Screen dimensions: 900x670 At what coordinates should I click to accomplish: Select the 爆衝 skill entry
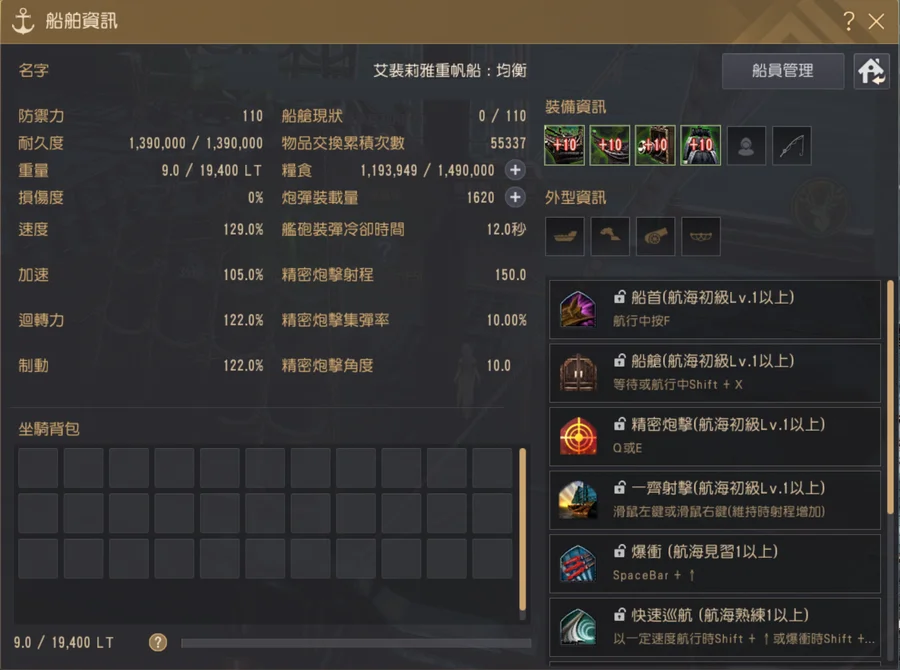click(715, 563)
